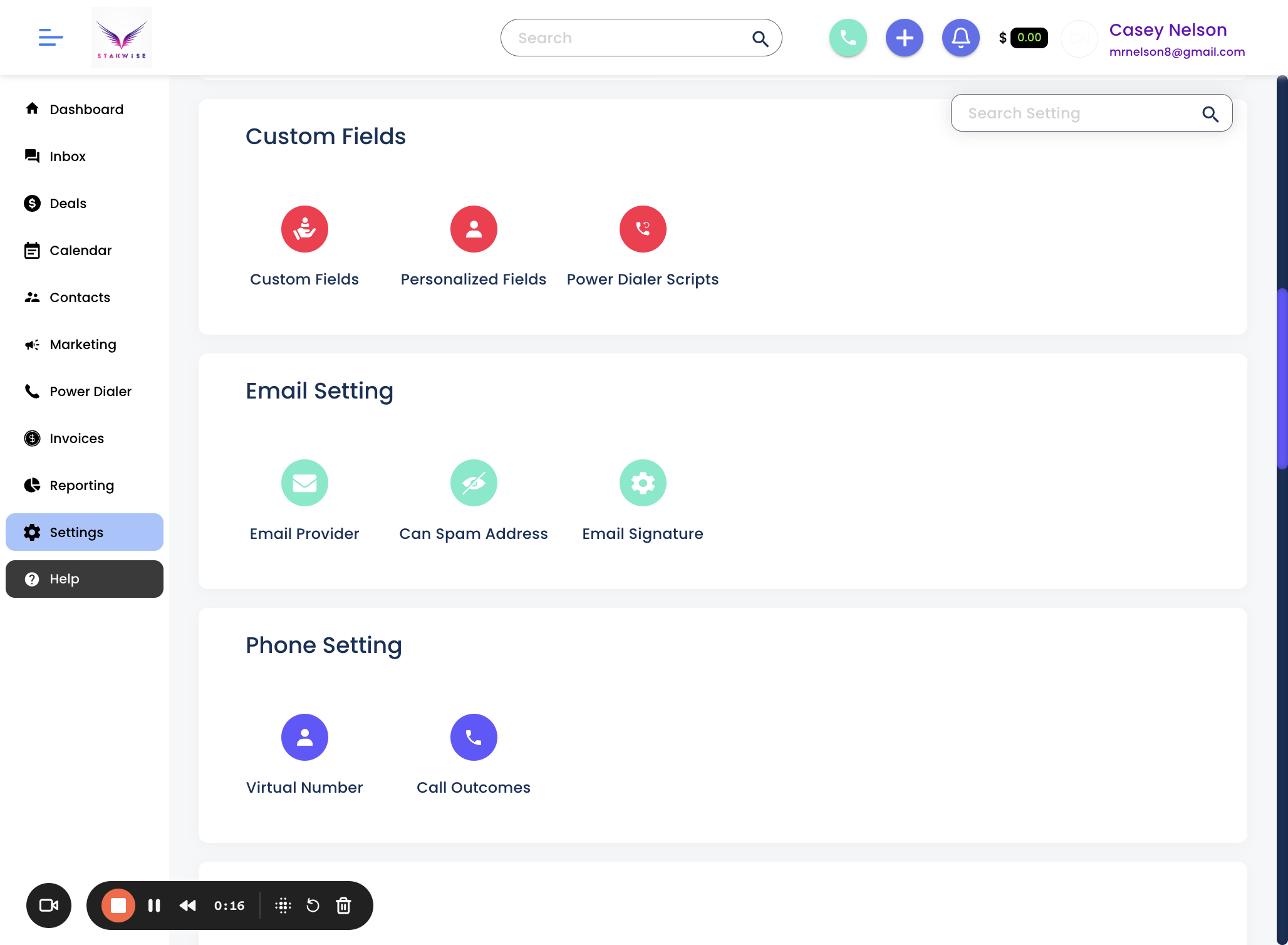Click the Email Setting section heading
Viewport: 1288px width, 945px height.
(319, 391)
